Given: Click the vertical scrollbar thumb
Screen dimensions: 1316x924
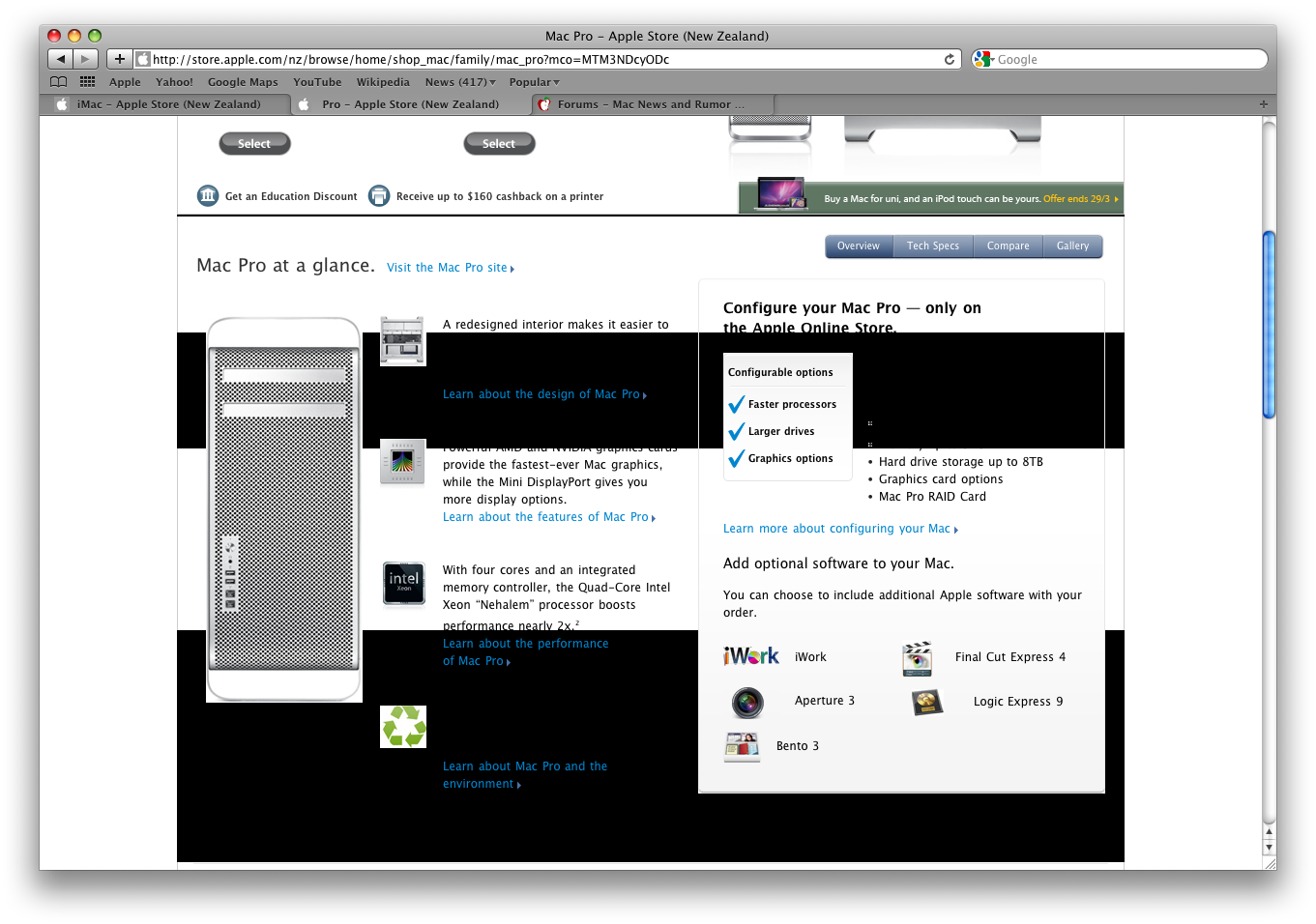Looking at the screenshot, I should 1269,325.
